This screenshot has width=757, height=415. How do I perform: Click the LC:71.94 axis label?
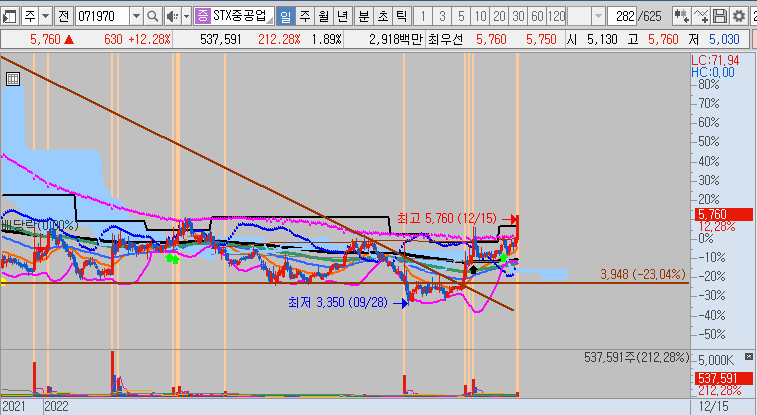click(x=715, y=60)
